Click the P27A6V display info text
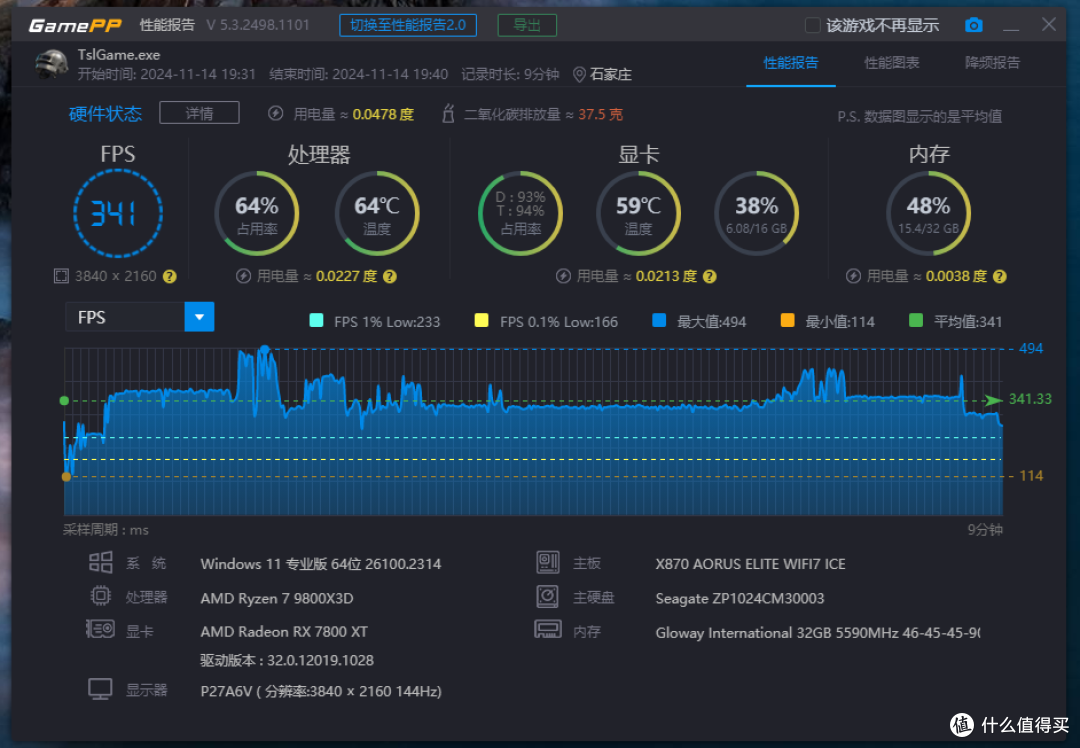 pos(321,691)
